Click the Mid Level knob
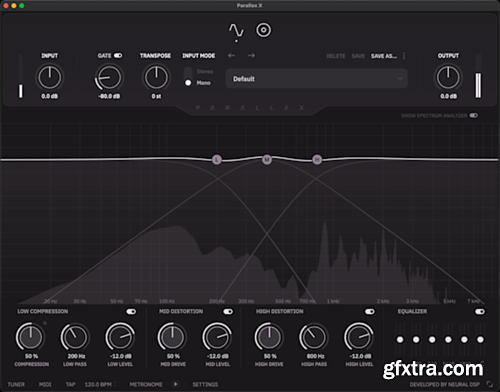The image size is (500, 392). [x=217, y=337]
